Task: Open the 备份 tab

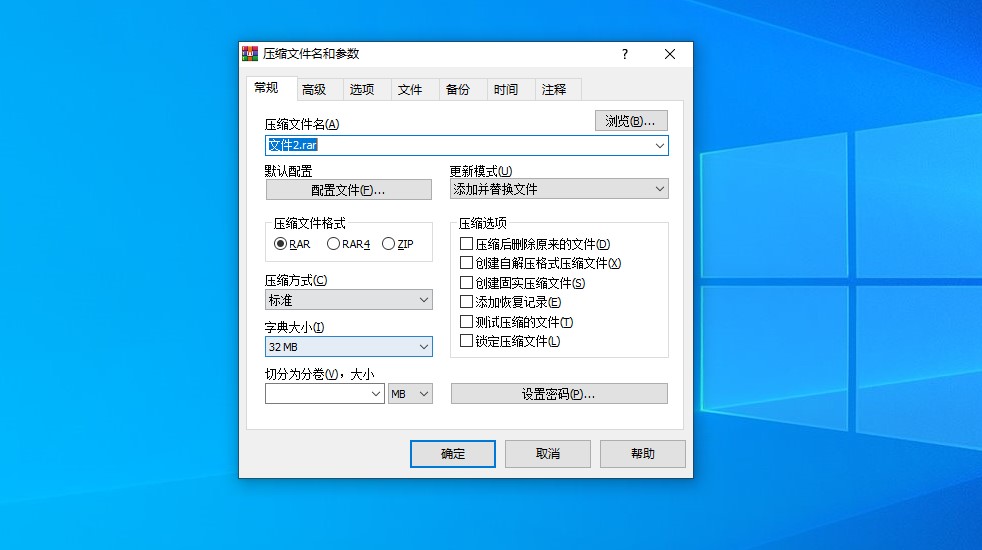Action: tap(457, 89)
